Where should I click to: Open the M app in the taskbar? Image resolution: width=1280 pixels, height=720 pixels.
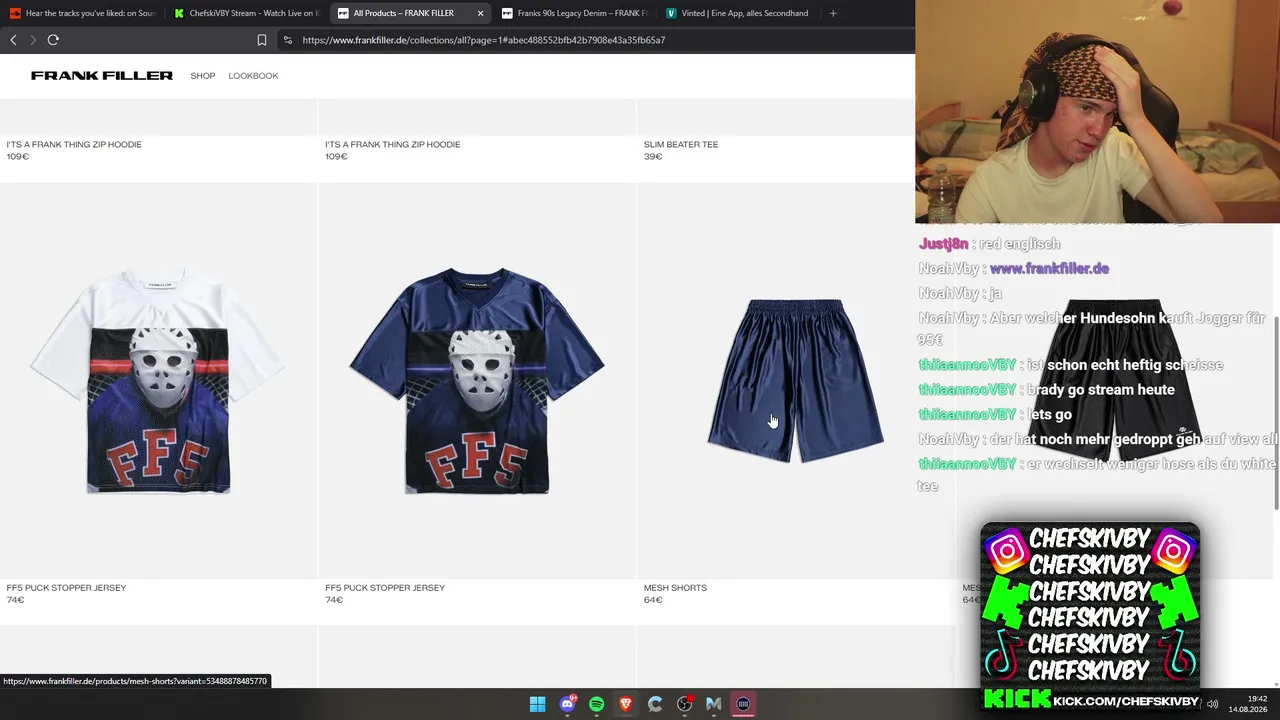pyautogui.click(x=714, y=705)
